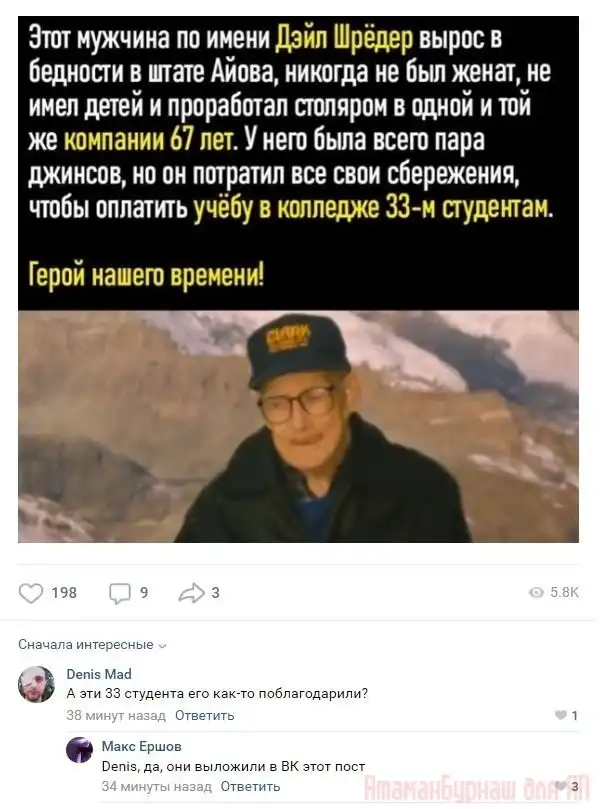Like the post with the heart icon
600x809 pixels.
tap(31, 593)
